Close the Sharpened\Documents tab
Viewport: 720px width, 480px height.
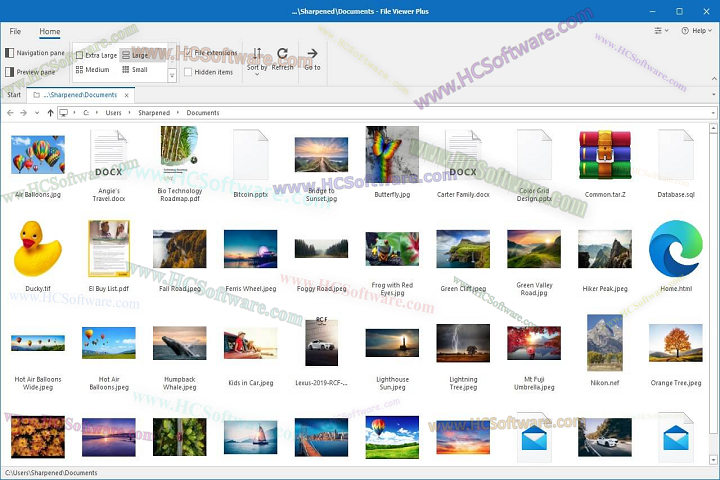click(126, 95)
